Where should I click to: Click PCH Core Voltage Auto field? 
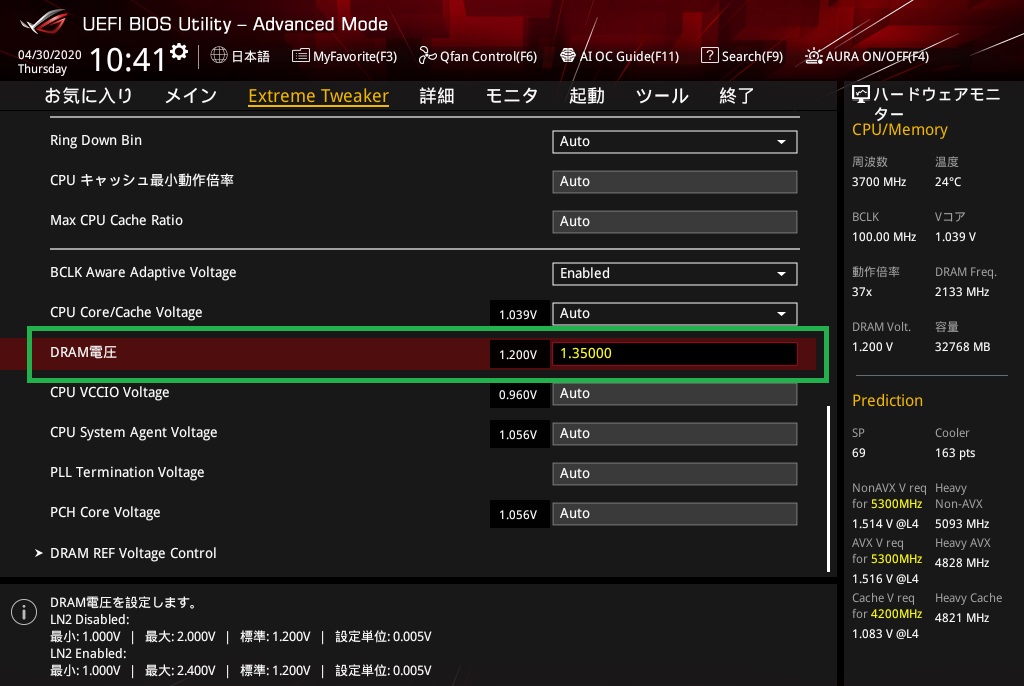[675, 514]
